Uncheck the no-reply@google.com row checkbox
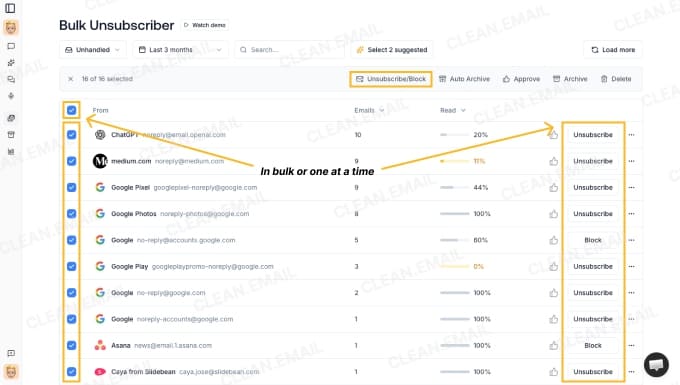 72,293
